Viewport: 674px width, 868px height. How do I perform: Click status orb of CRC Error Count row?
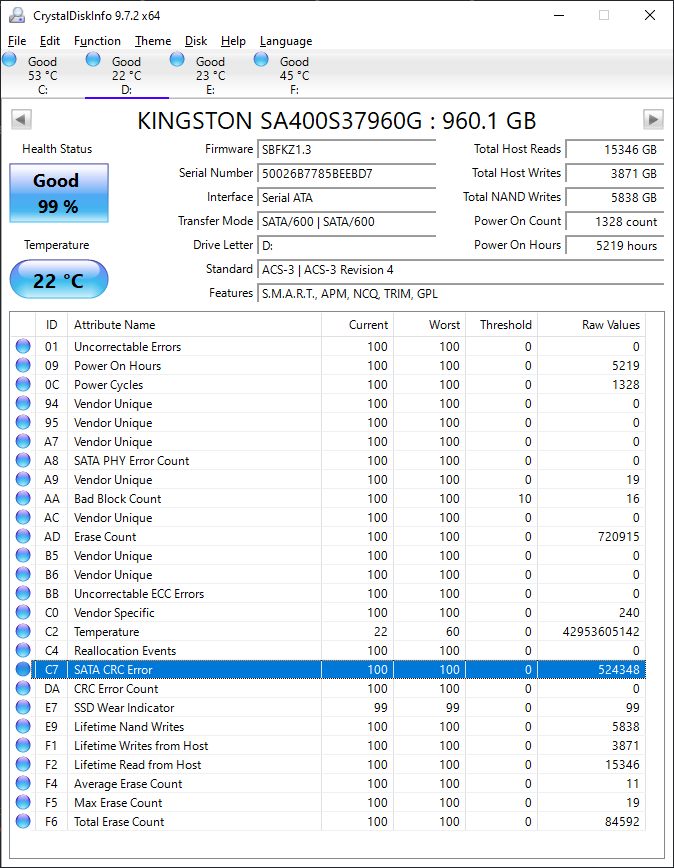[x=23, y=688]
